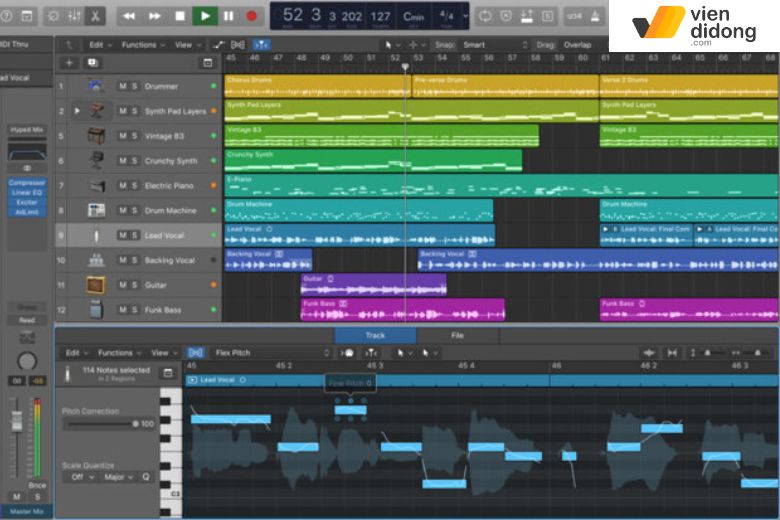Open the Flex Pitch mode dropdown

[x=272, y=353]
